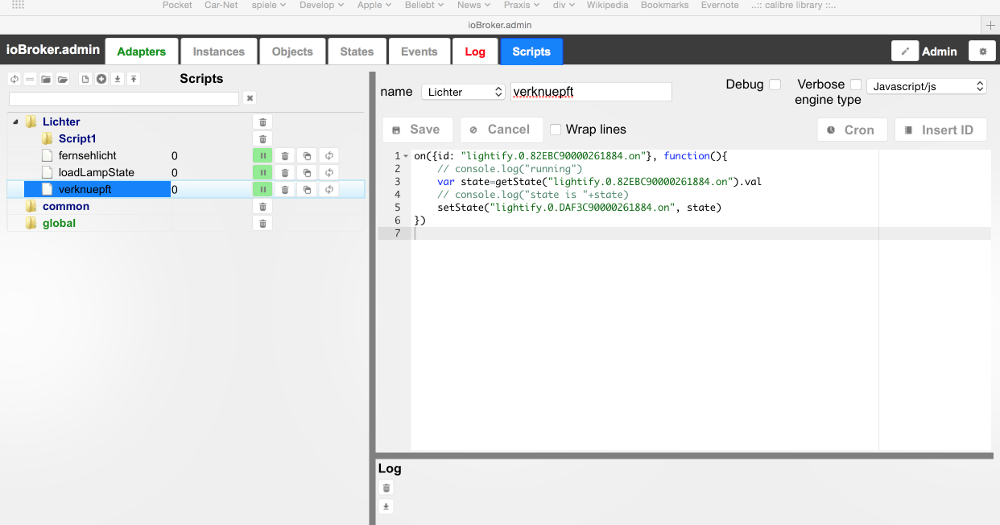Open the News bookmarks dropdown
This screenshot has height=525, width=1000.
pyautogui.click(x=474, y=5)
